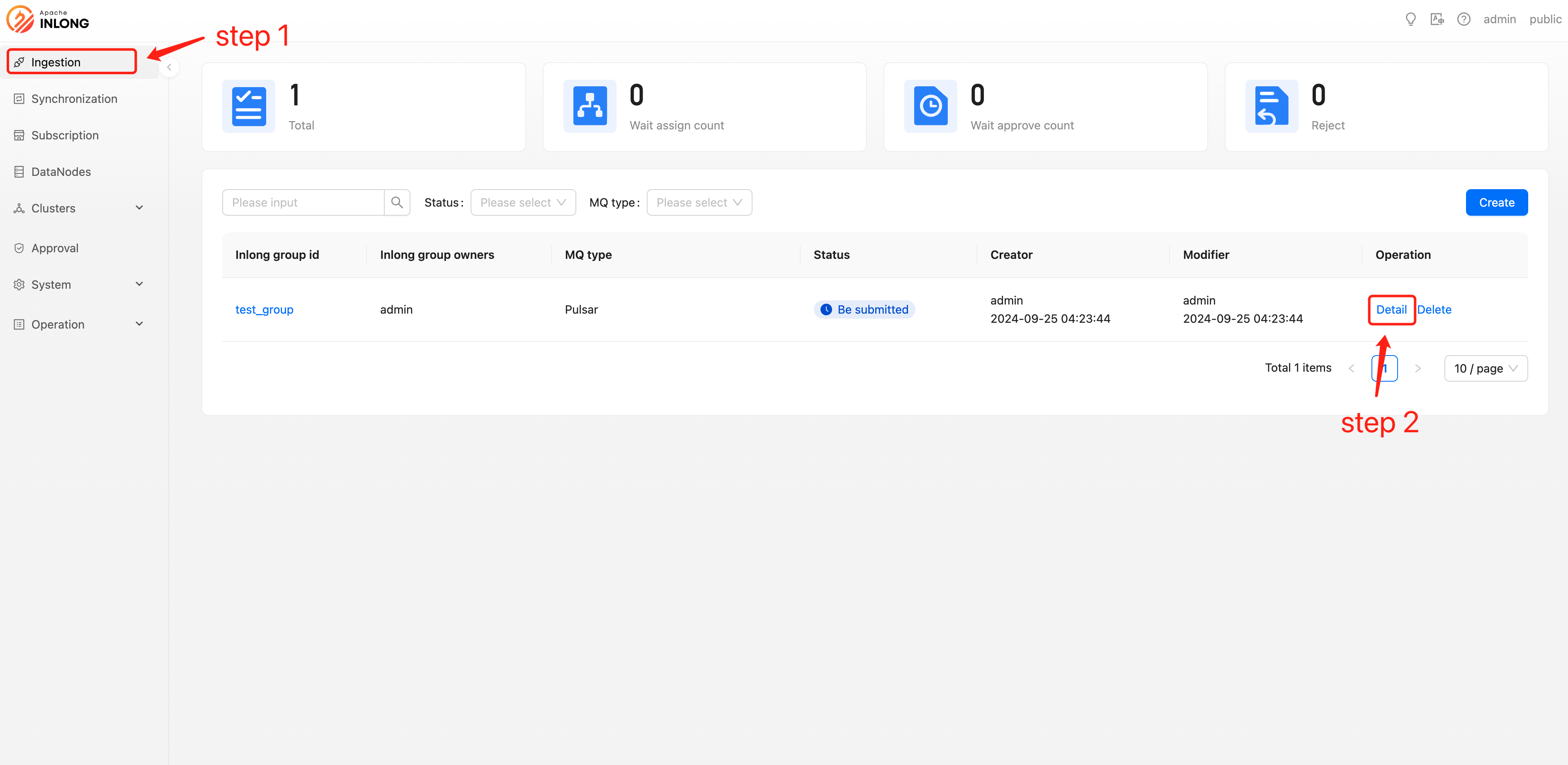
Task: Click the Wait approve count clock icon
Action: point(930,107)
